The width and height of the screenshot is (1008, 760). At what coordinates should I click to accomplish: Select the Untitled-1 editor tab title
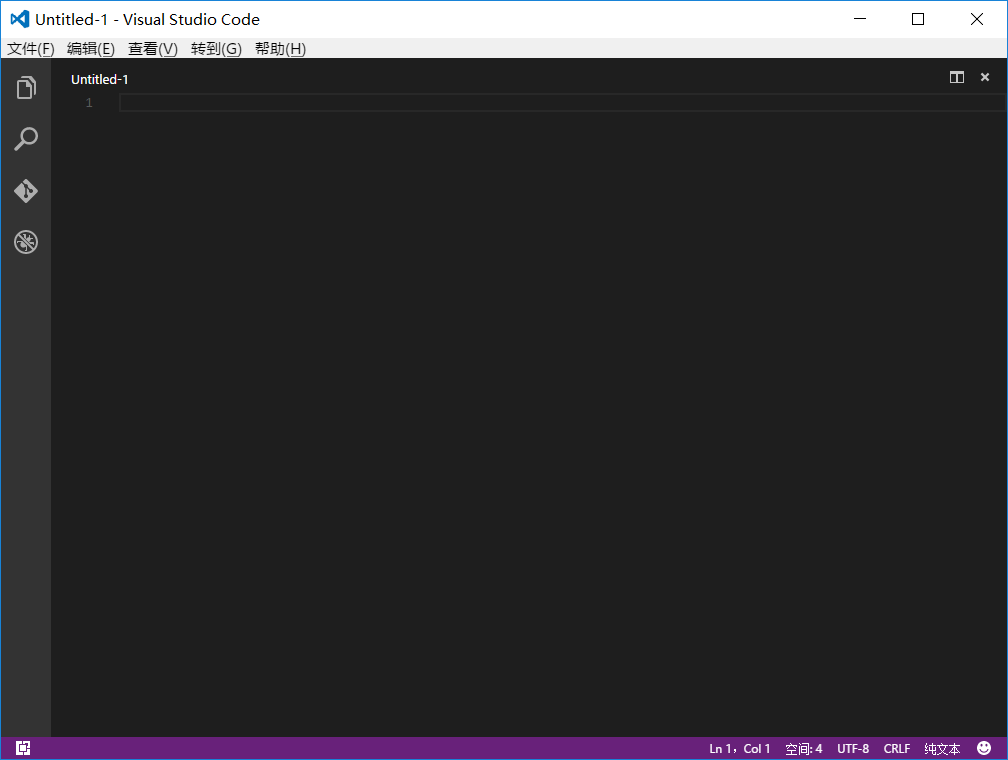pyautogui.click(x=100, y=79)
